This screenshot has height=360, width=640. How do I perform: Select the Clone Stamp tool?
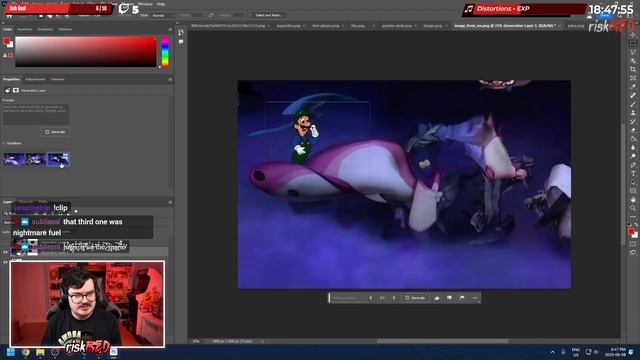click(633, 113)
